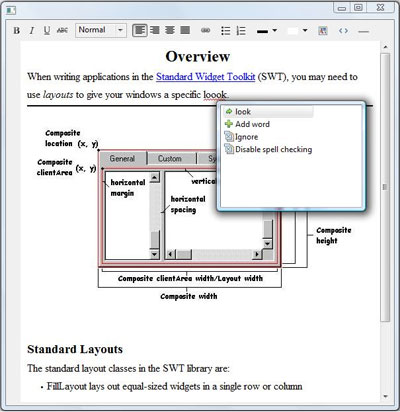Screen dimensions: 400x412
Task: Align text right
Action: click(155, 30)
